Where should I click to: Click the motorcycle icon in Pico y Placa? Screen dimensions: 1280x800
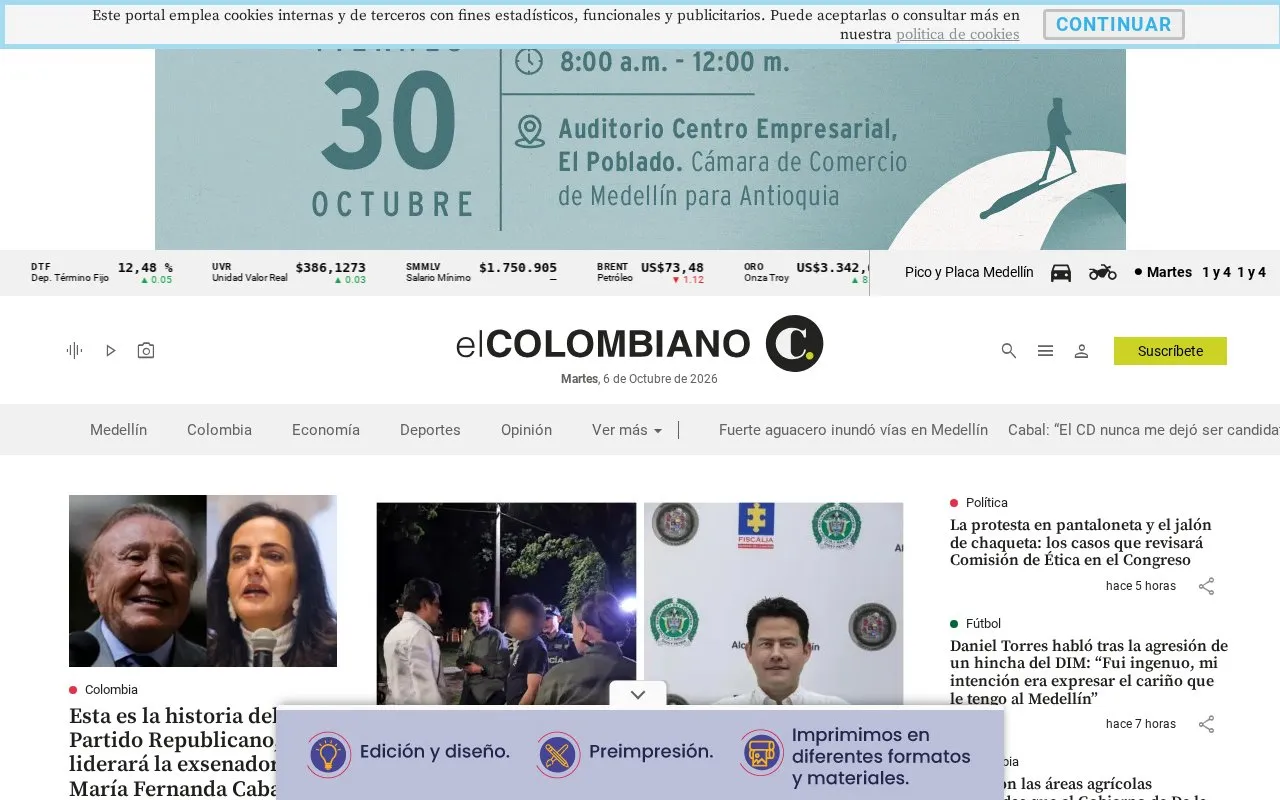[1103, 272]
